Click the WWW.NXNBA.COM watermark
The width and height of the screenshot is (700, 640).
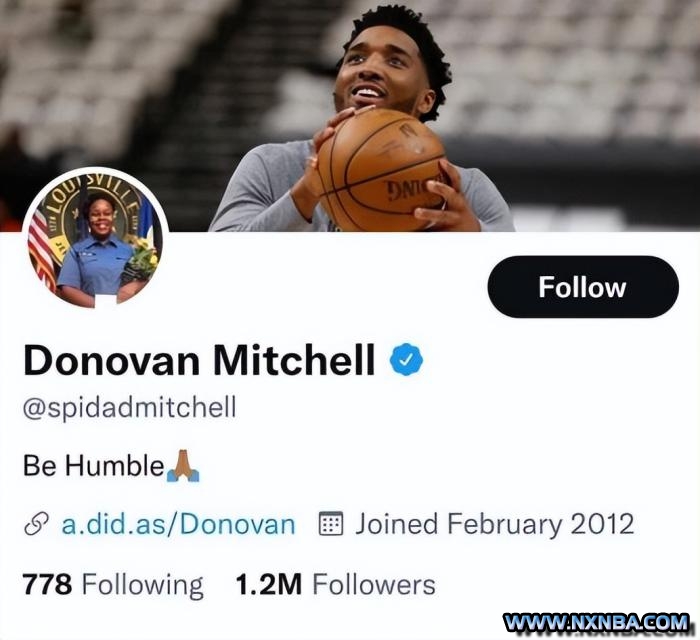coord(596,622)
